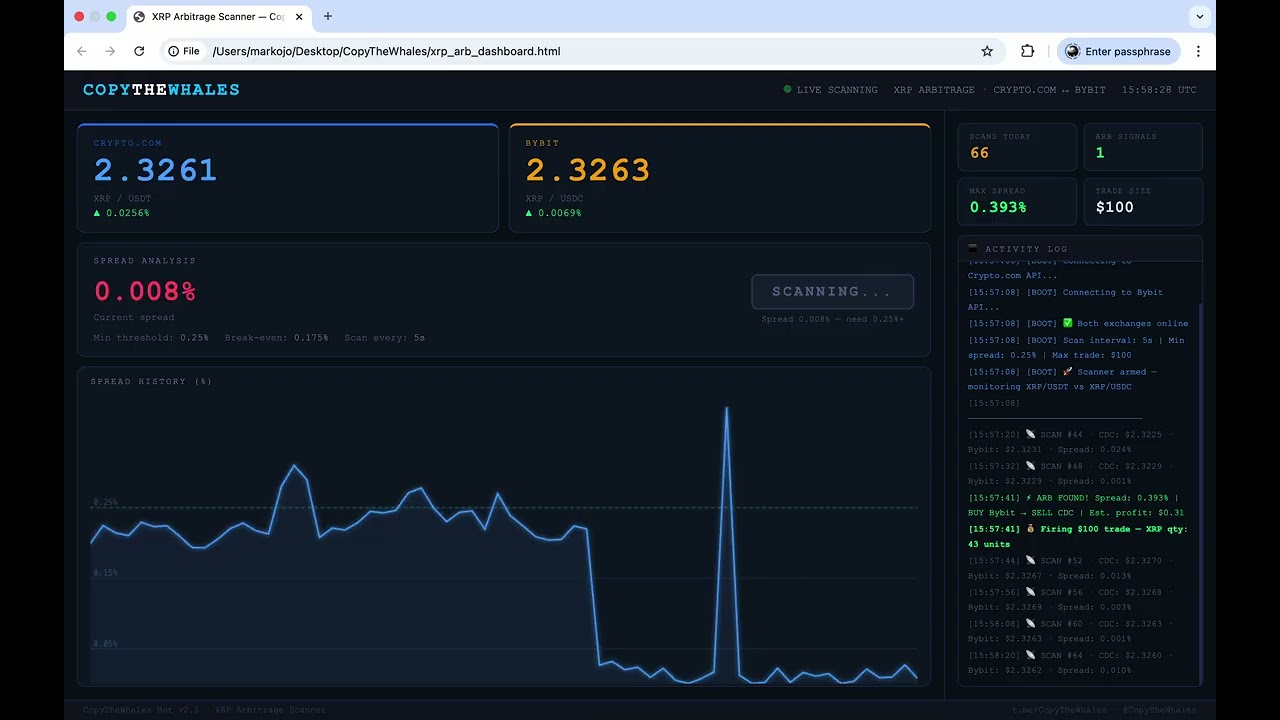Viewport: 1280px width, 720px height.
Task: Click the Max Spread value 0.393%
Action: click(998, 207)
